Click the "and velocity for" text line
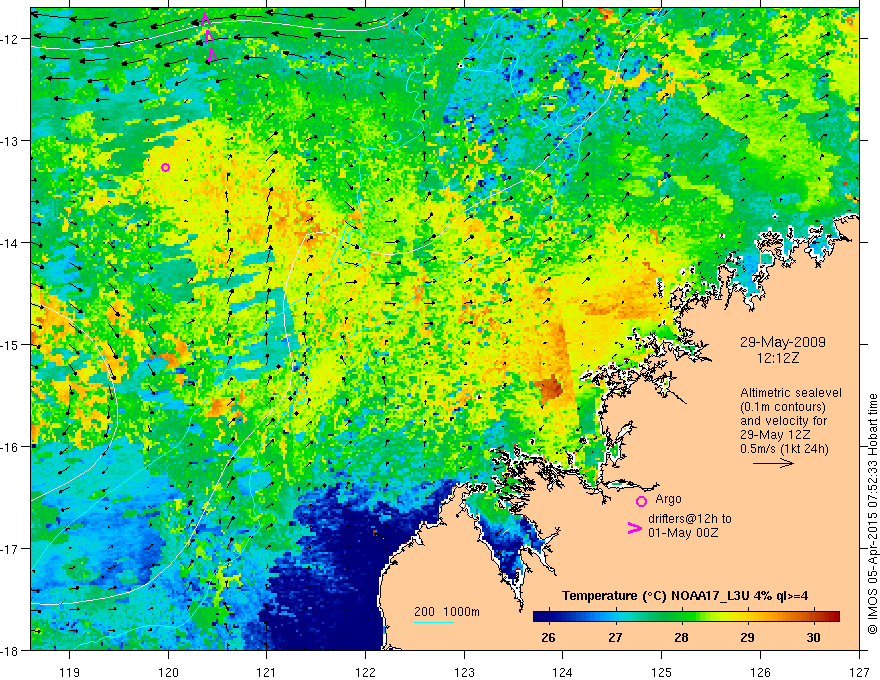Screen dimensions: 880x680 point(783,421)
